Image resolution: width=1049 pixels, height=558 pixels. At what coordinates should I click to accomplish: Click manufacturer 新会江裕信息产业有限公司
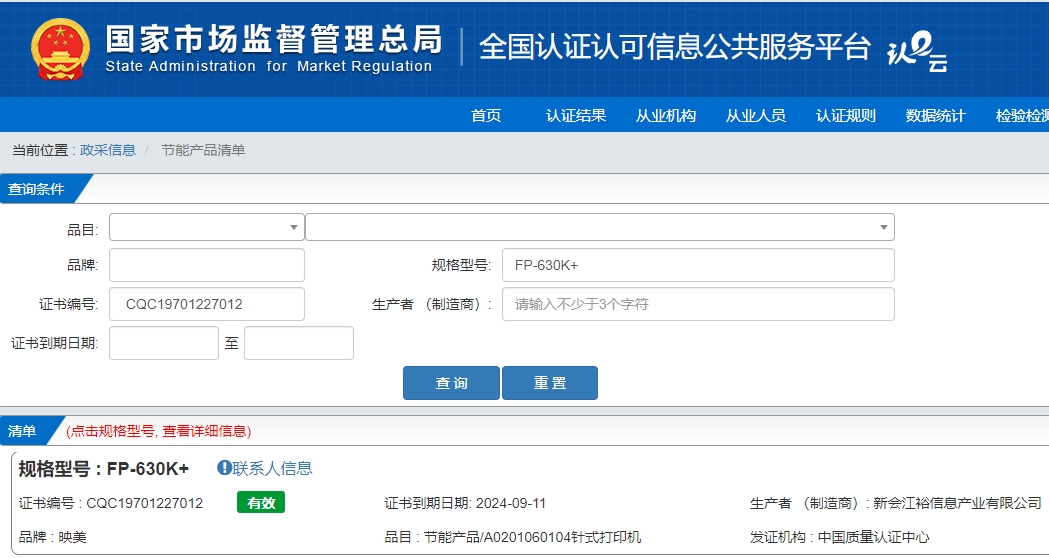[x=957, y=503]
